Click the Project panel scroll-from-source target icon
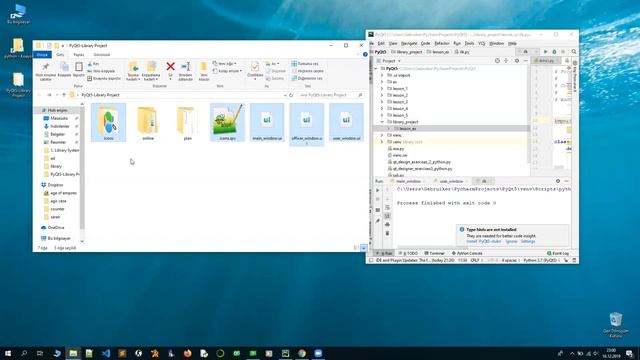The image size is (640, 360). pos(497,61)
